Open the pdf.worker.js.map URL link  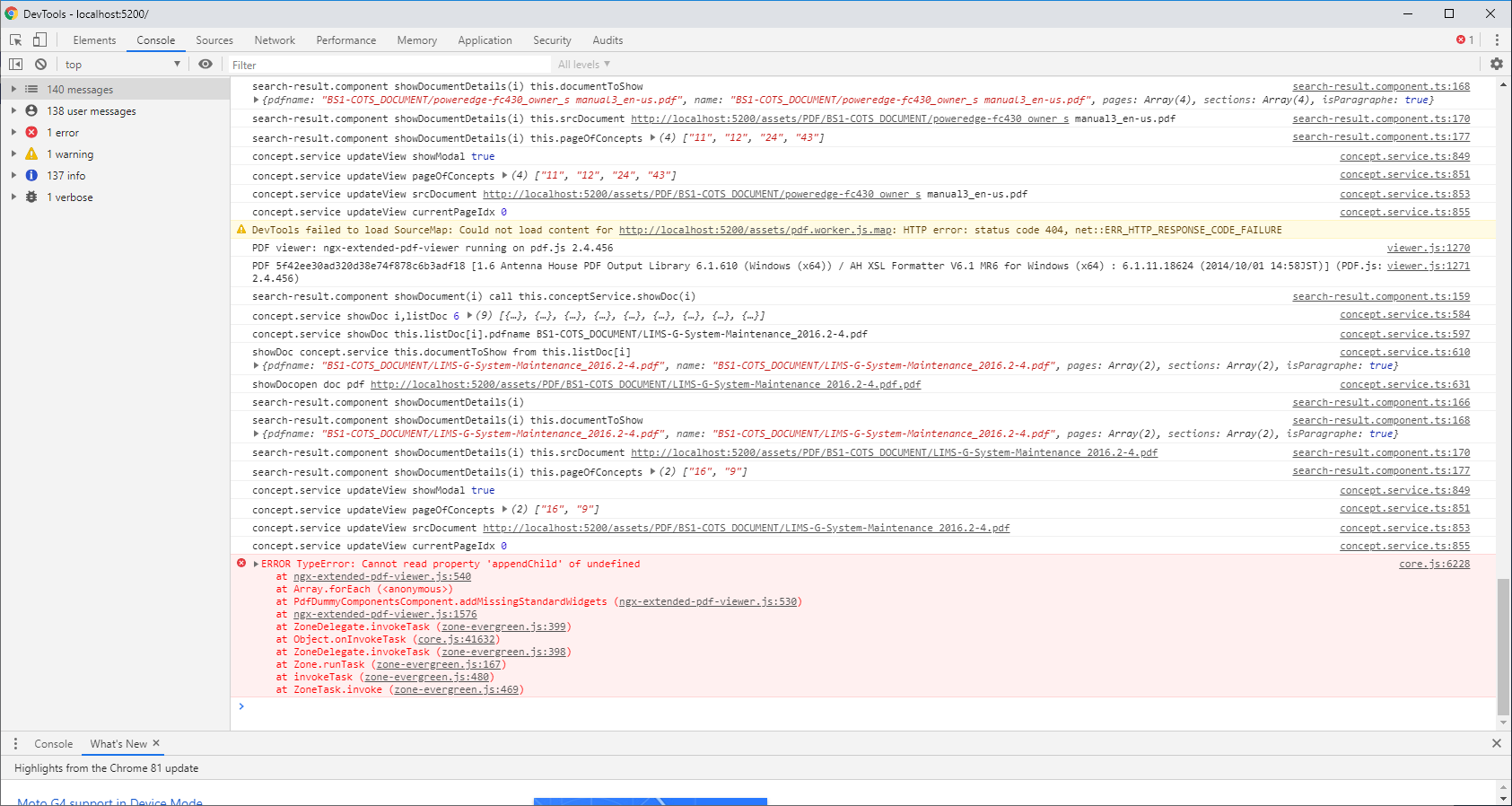756,231
